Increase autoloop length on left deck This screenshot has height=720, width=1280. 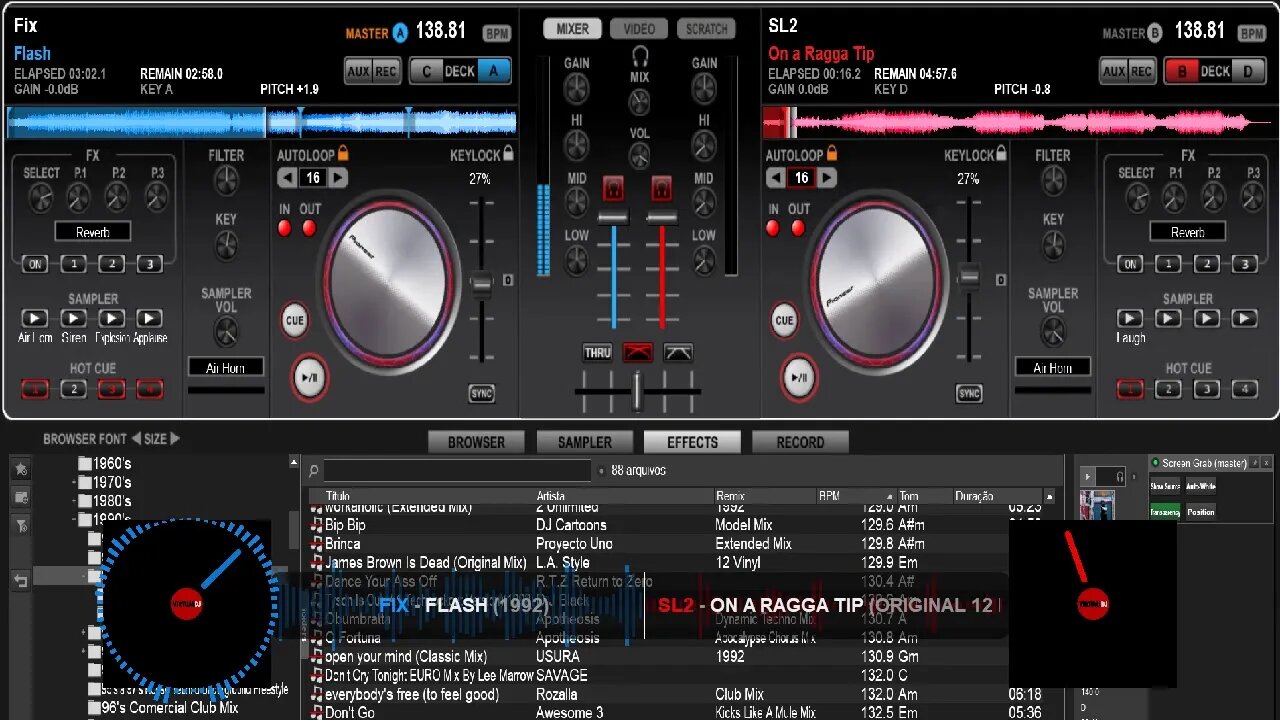[338, 178]
